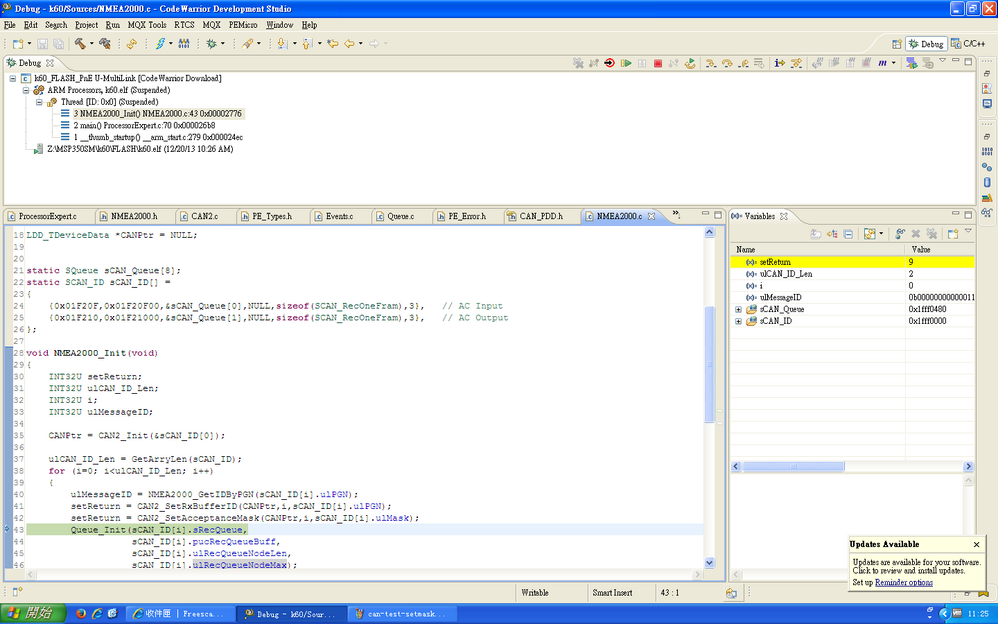Open the can-test-setmask taskbar item
Viewport: 998px width, 624px height.
tap(404, 614)
